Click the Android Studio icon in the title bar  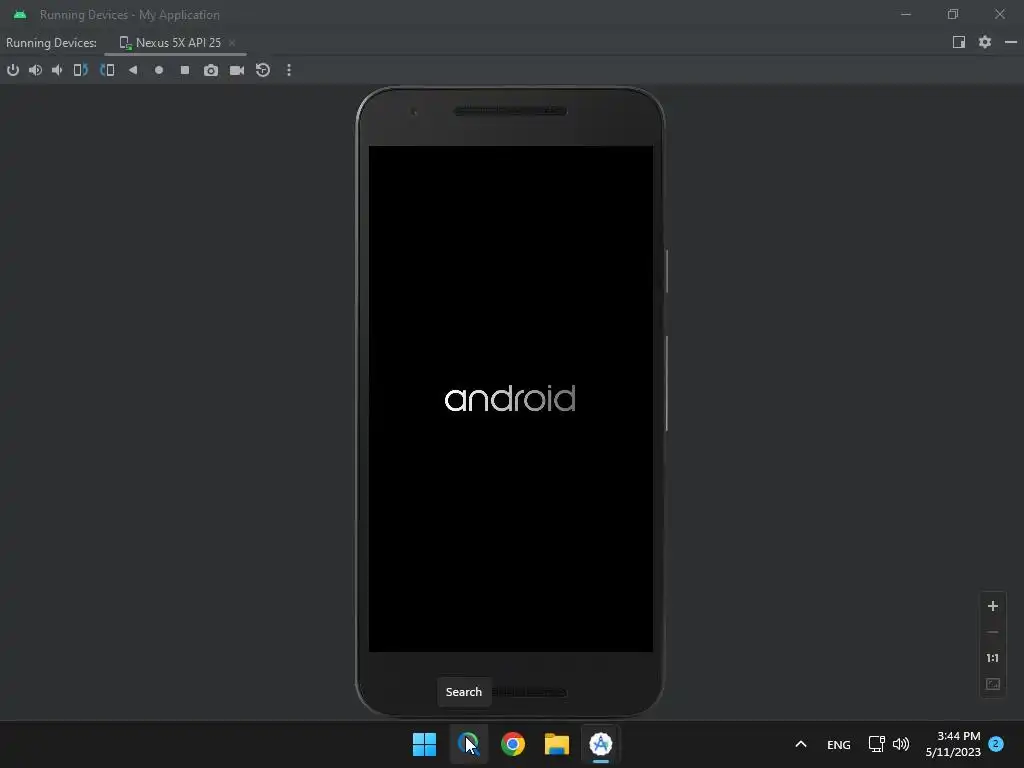[20, 14]
